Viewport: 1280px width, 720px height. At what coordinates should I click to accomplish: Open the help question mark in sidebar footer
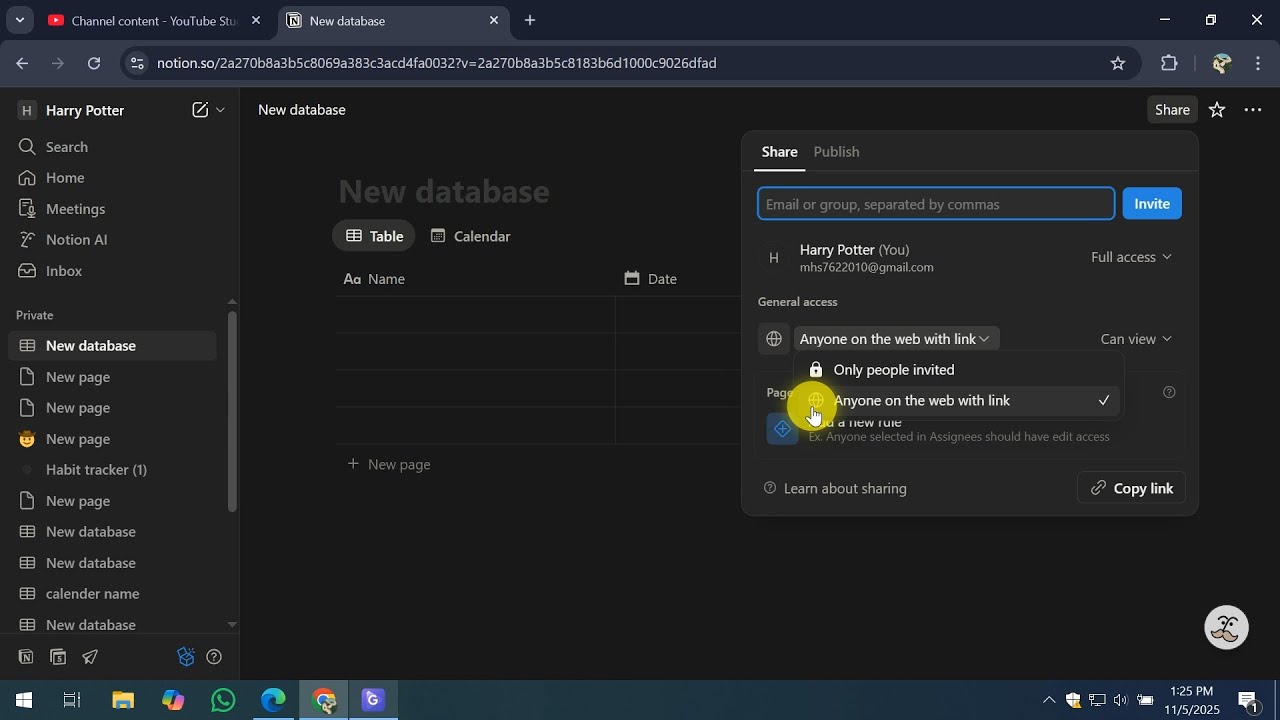(x=214, y=657)
